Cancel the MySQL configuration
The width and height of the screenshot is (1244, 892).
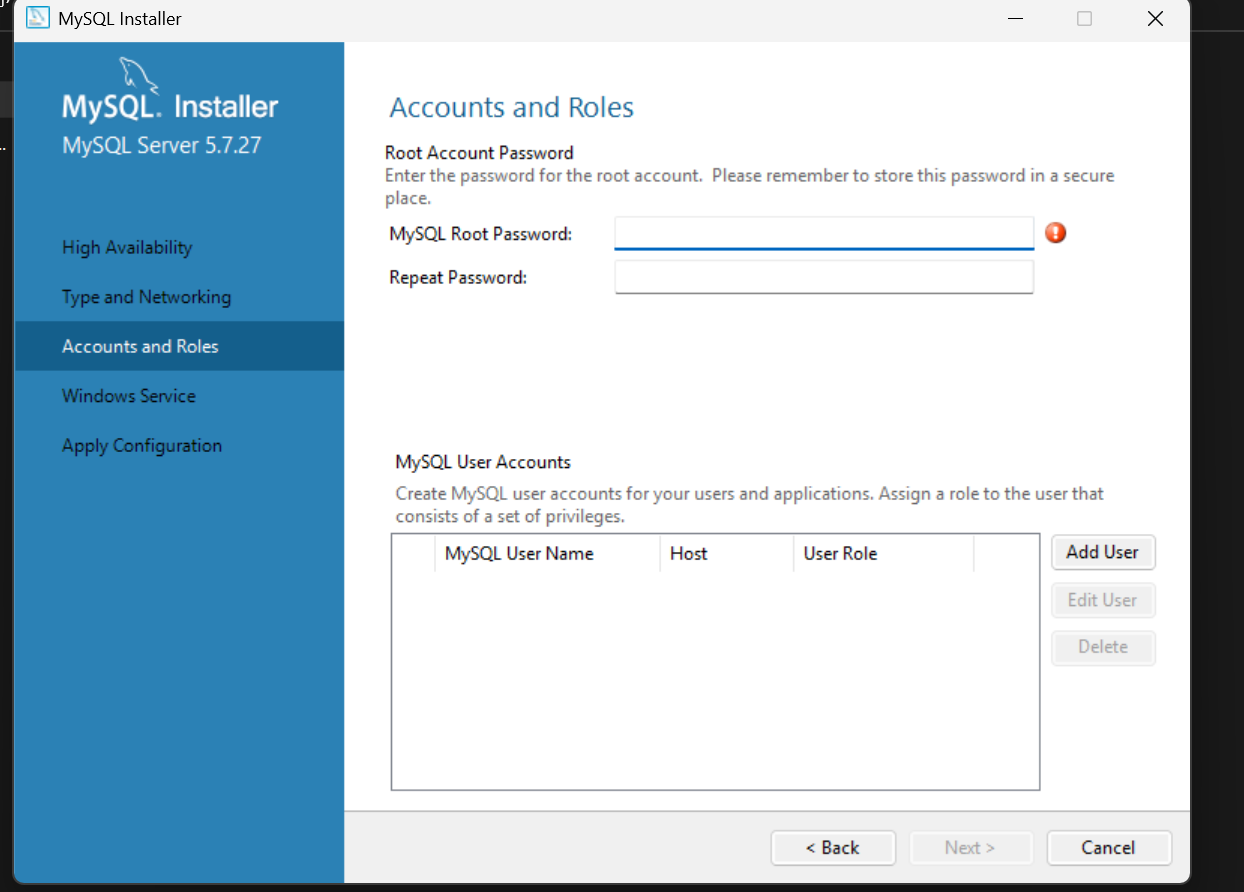(x=1108, y=848)
